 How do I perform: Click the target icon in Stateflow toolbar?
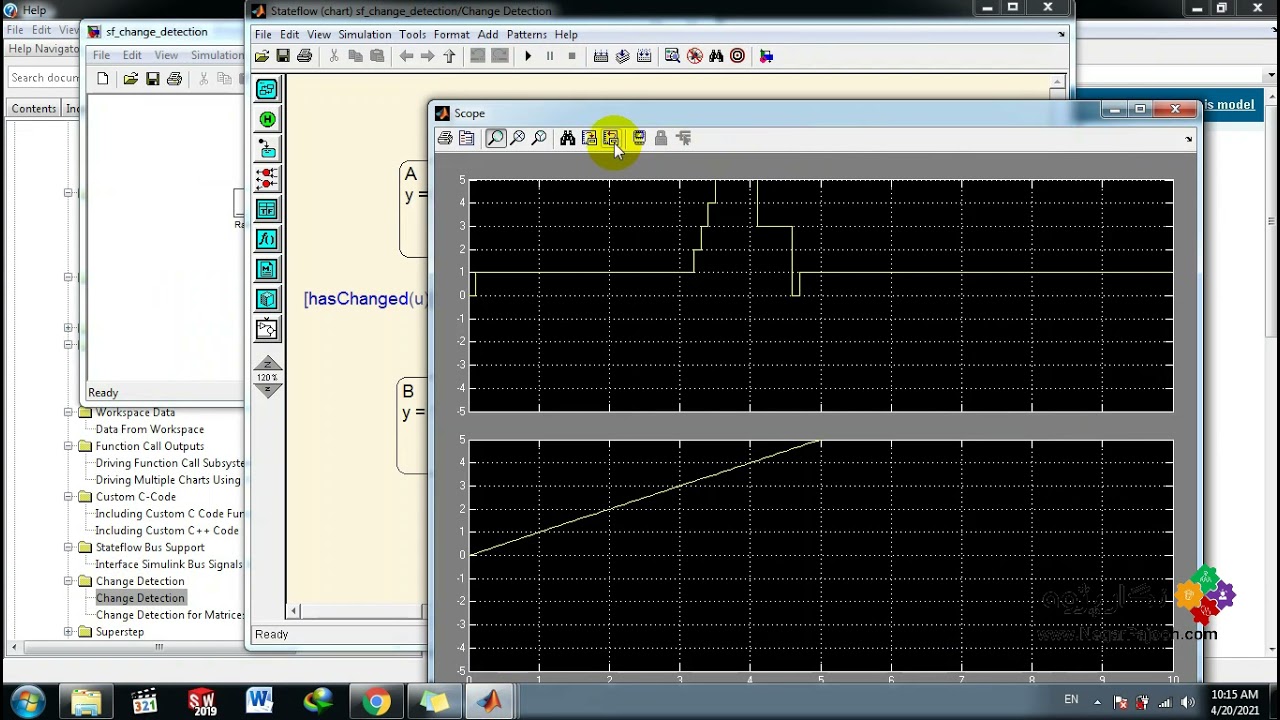point(737,56)
